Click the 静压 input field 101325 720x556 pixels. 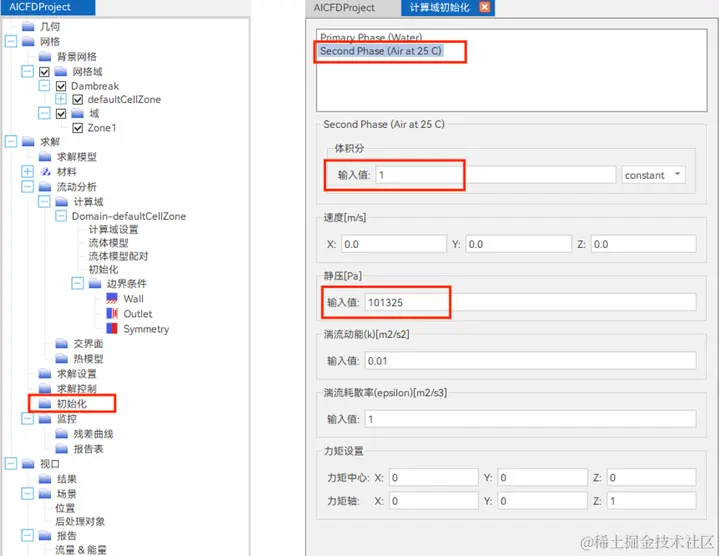[x=530, y=303]
